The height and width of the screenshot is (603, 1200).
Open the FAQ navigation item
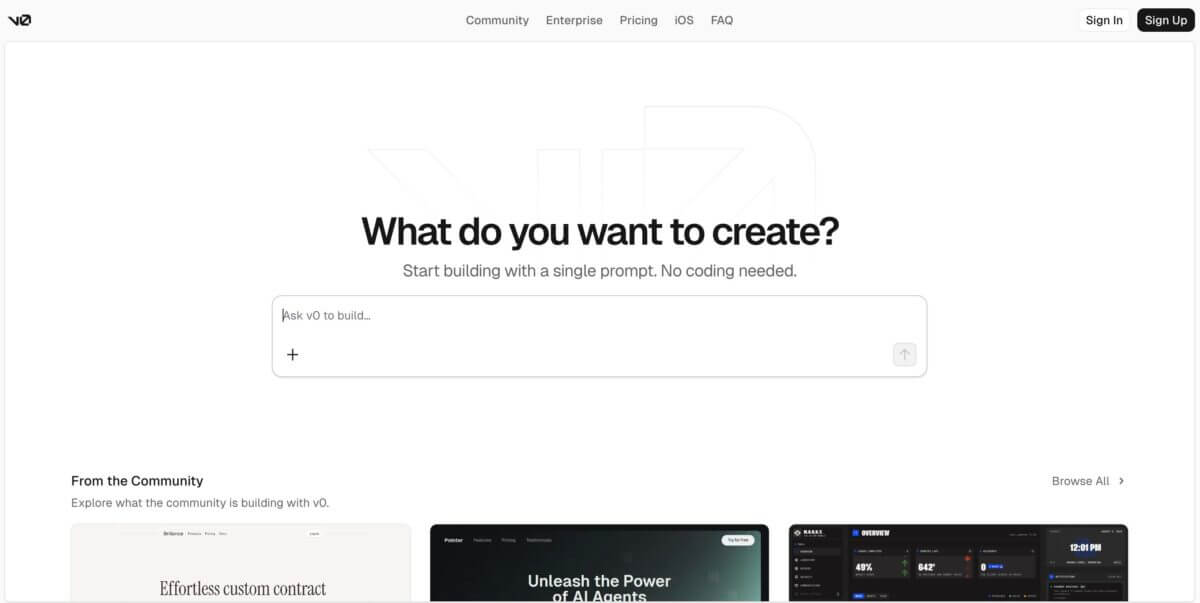tap(722, 20)
